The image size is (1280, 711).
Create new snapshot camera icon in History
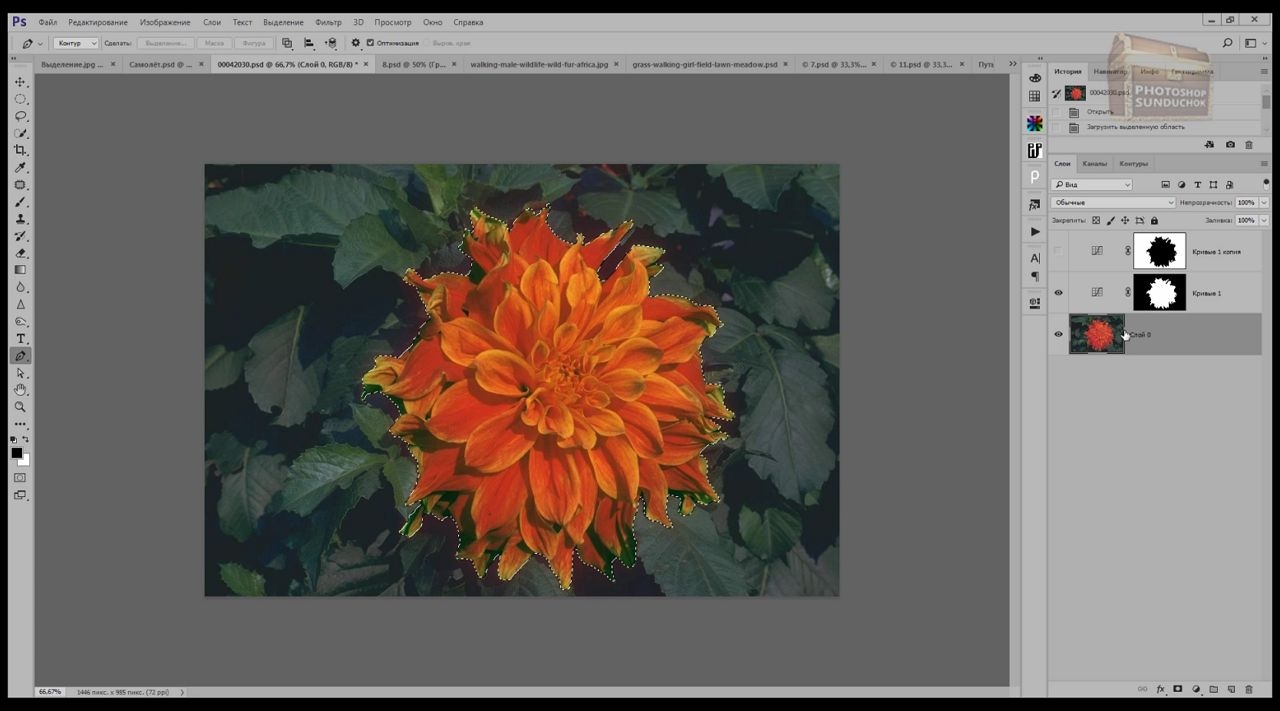1230,145
